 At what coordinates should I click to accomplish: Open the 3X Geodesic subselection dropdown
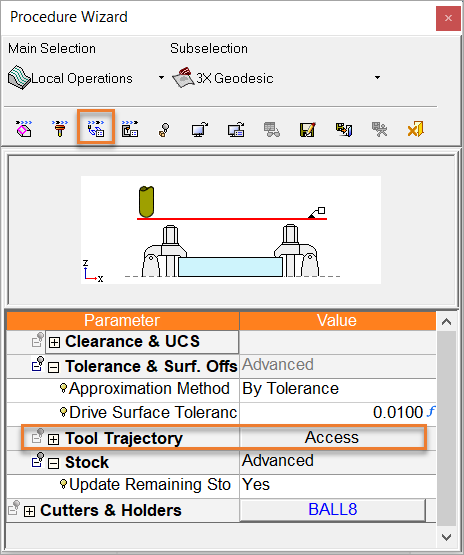pyautogui.click(x=377, y=78)
